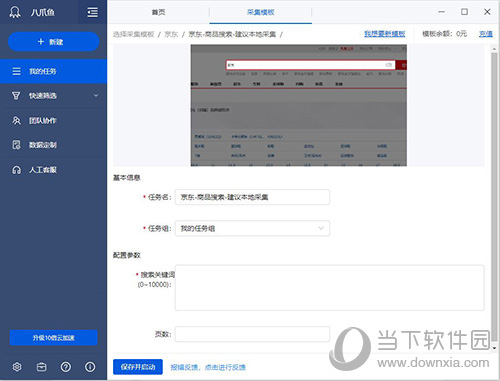The height and width of the screenshot is (381, 500).
Task: Click the 配置参数 section heading
Action: [x=127, y=255]
